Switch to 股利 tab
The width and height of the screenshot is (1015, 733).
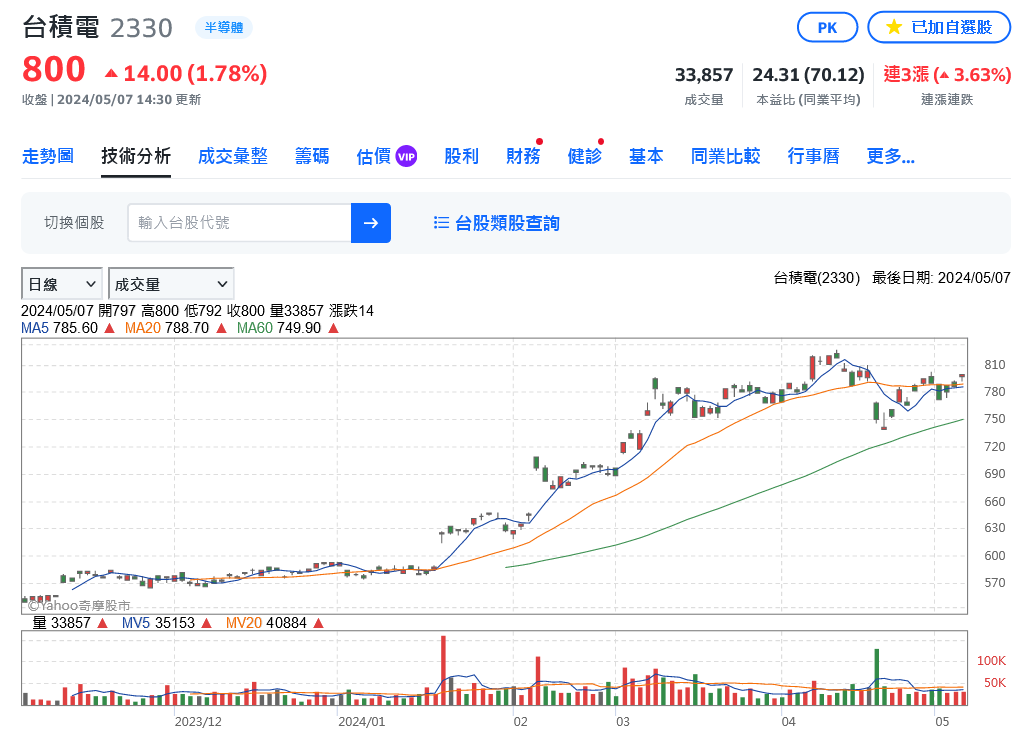tap(462, 156)
